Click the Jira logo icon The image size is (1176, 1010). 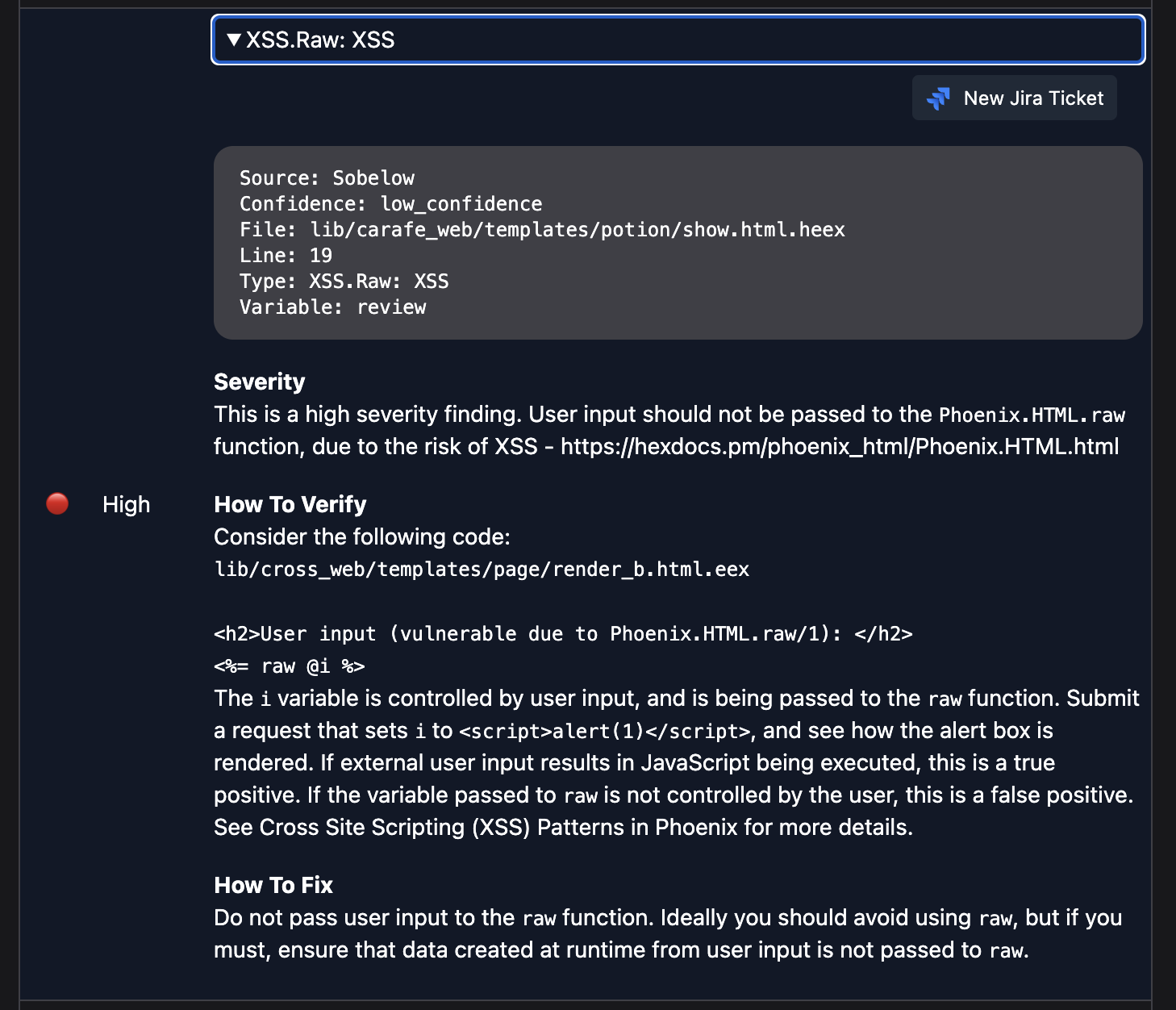click(938, 98)
